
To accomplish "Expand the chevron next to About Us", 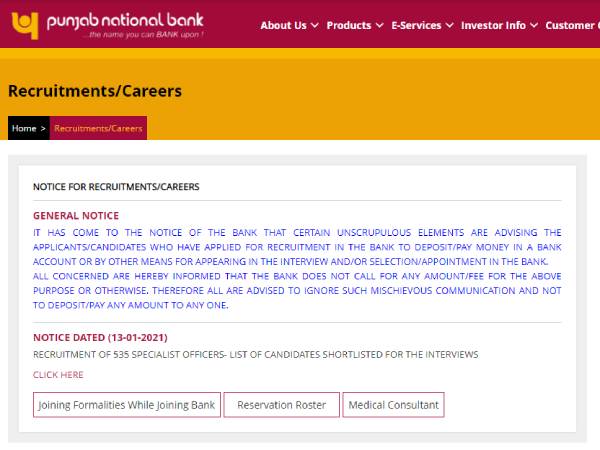I will [315, 25].
